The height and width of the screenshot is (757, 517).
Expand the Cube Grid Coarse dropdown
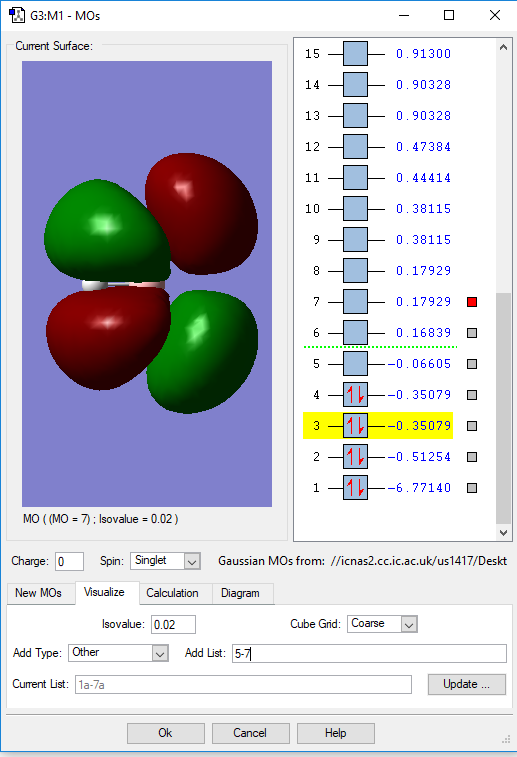(x=382, y=624)
